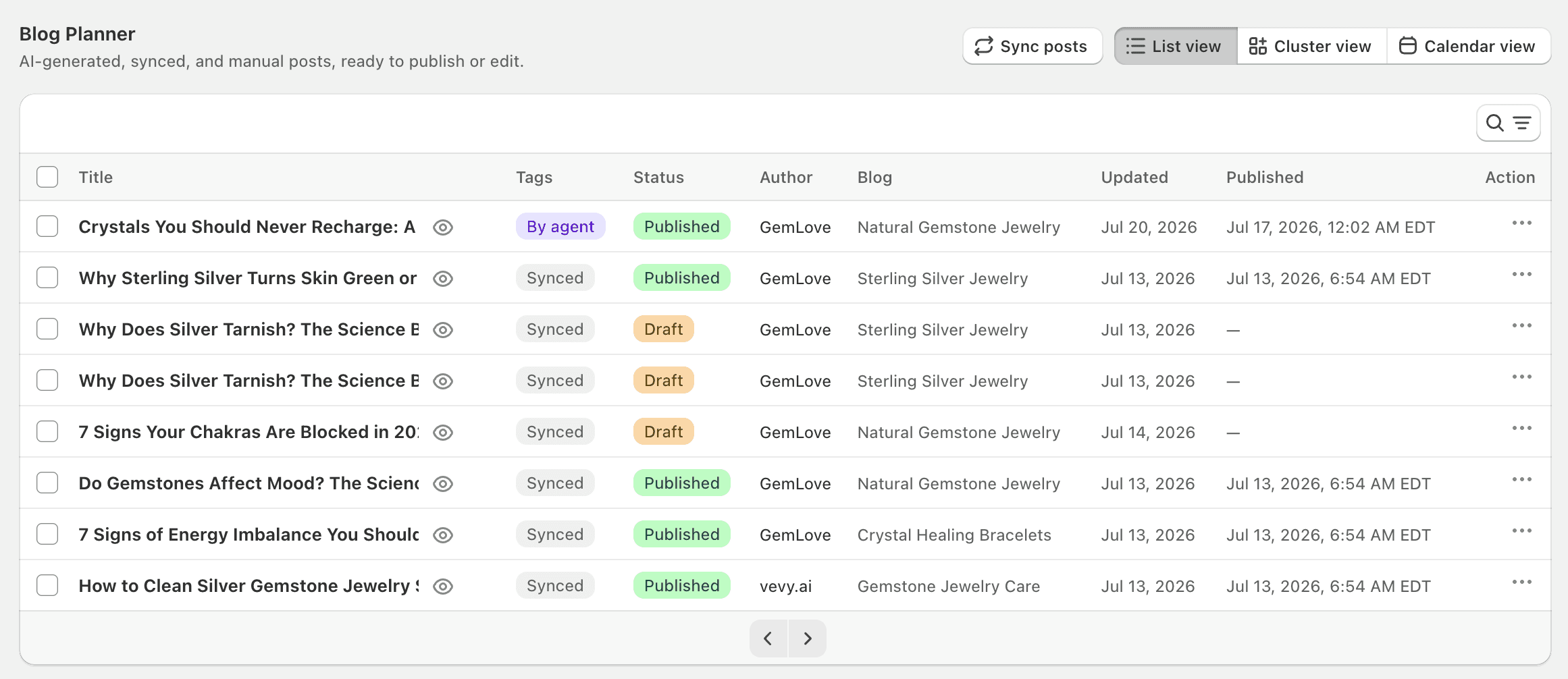The height and width of the screenshot is (679, 1568).
Task: Click eye icon next to 'How to Clean Silver Gemstone Jewelry'
Action: click(x=443, y=587)
